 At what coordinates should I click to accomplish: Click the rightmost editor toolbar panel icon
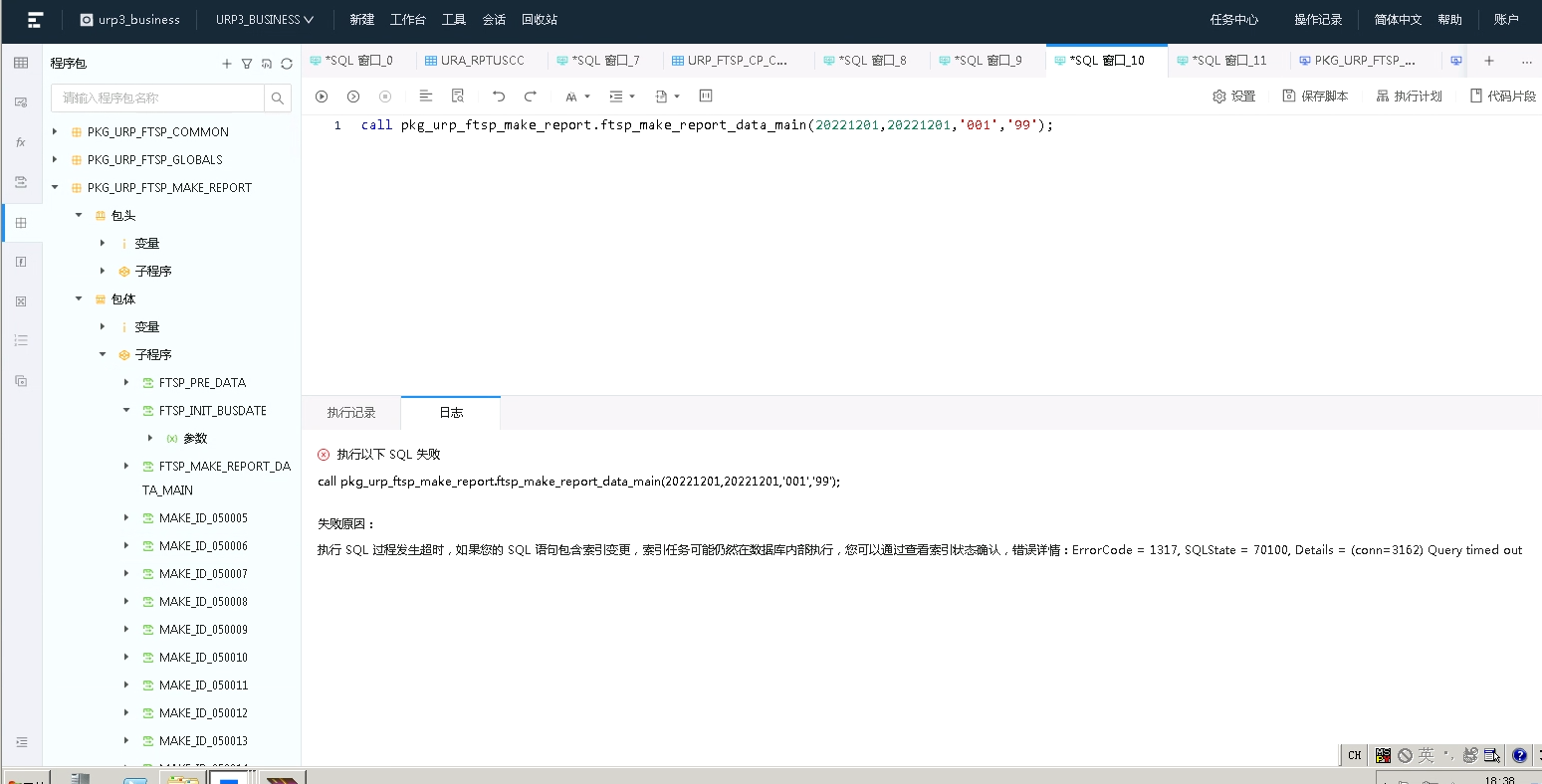[x=706, y=97]
